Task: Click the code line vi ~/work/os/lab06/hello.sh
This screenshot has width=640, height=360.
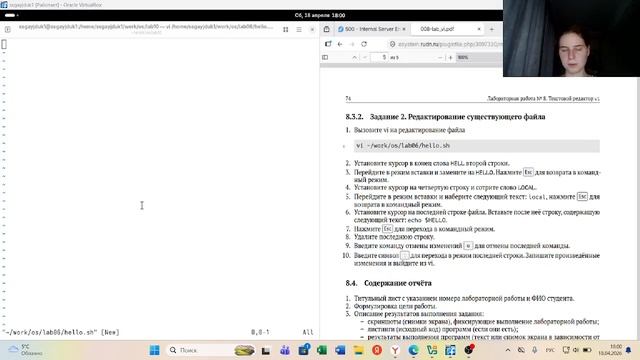Action: (477, 146)
